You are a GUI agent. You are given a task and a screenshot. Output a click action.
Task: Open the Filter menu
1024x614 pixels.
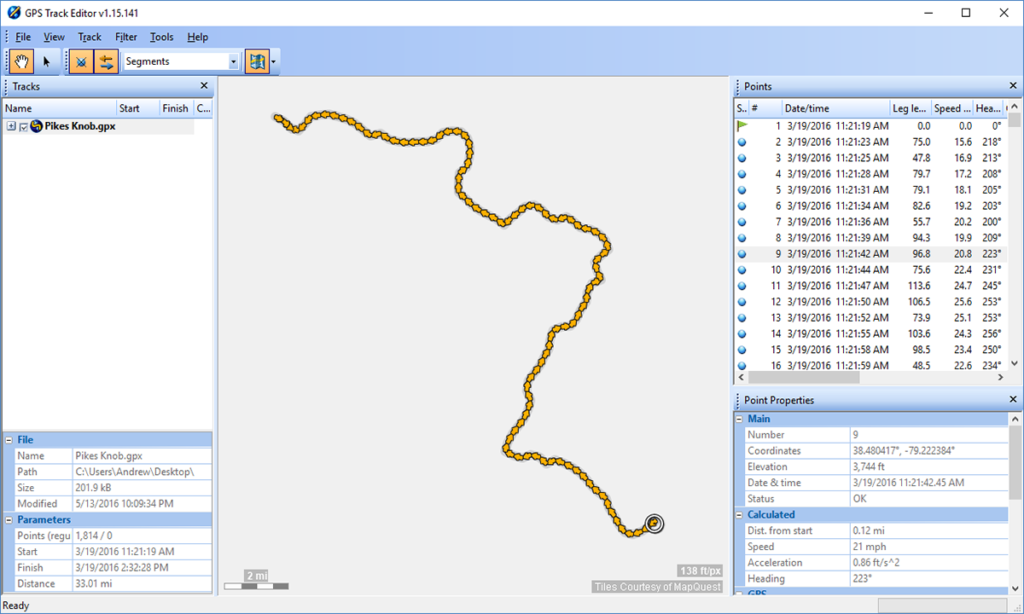(126, 37)
